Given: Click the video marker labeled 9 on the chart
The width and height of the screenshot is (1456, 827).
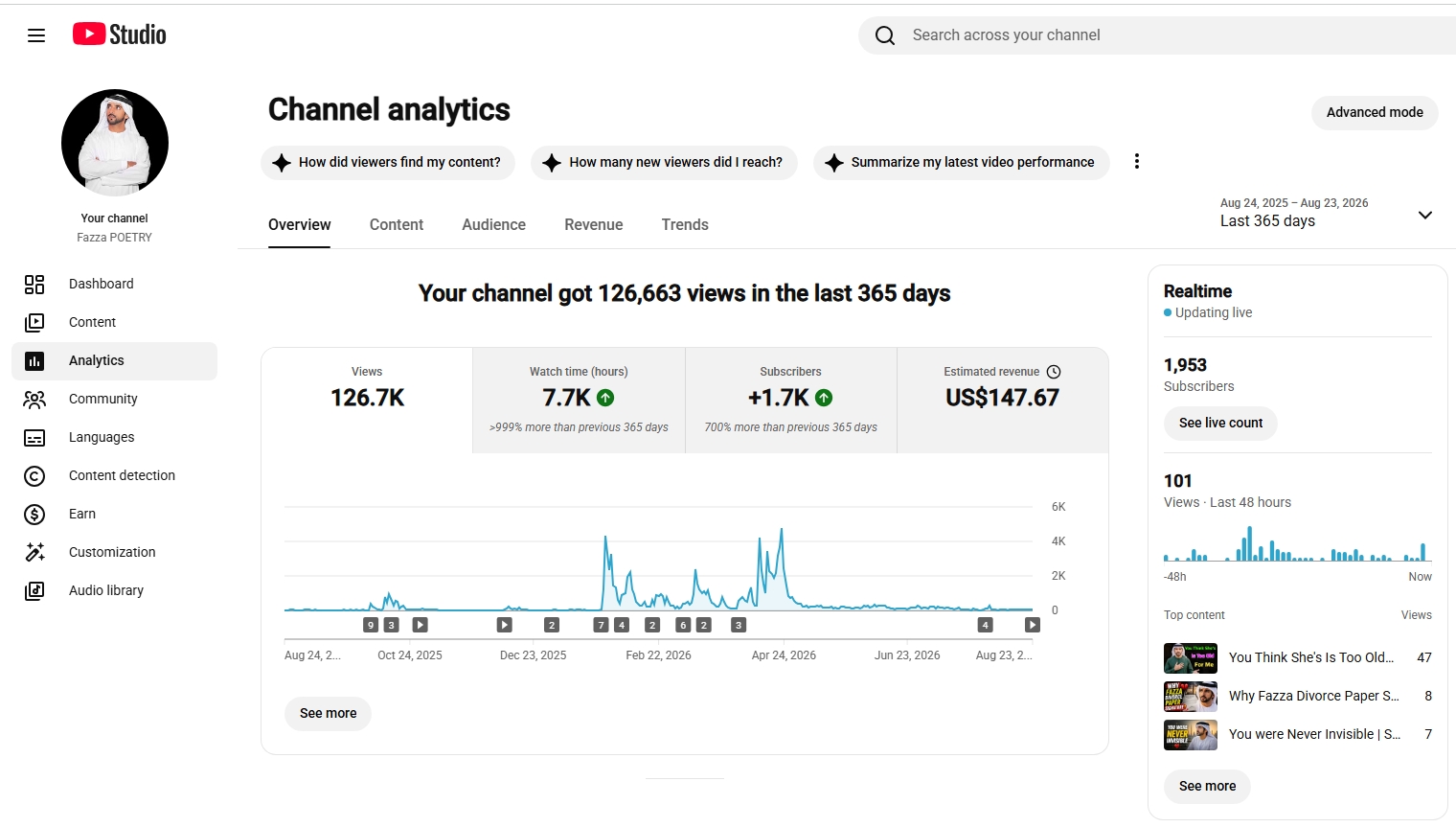Looking at the screenshot, I should pos(371,625).
